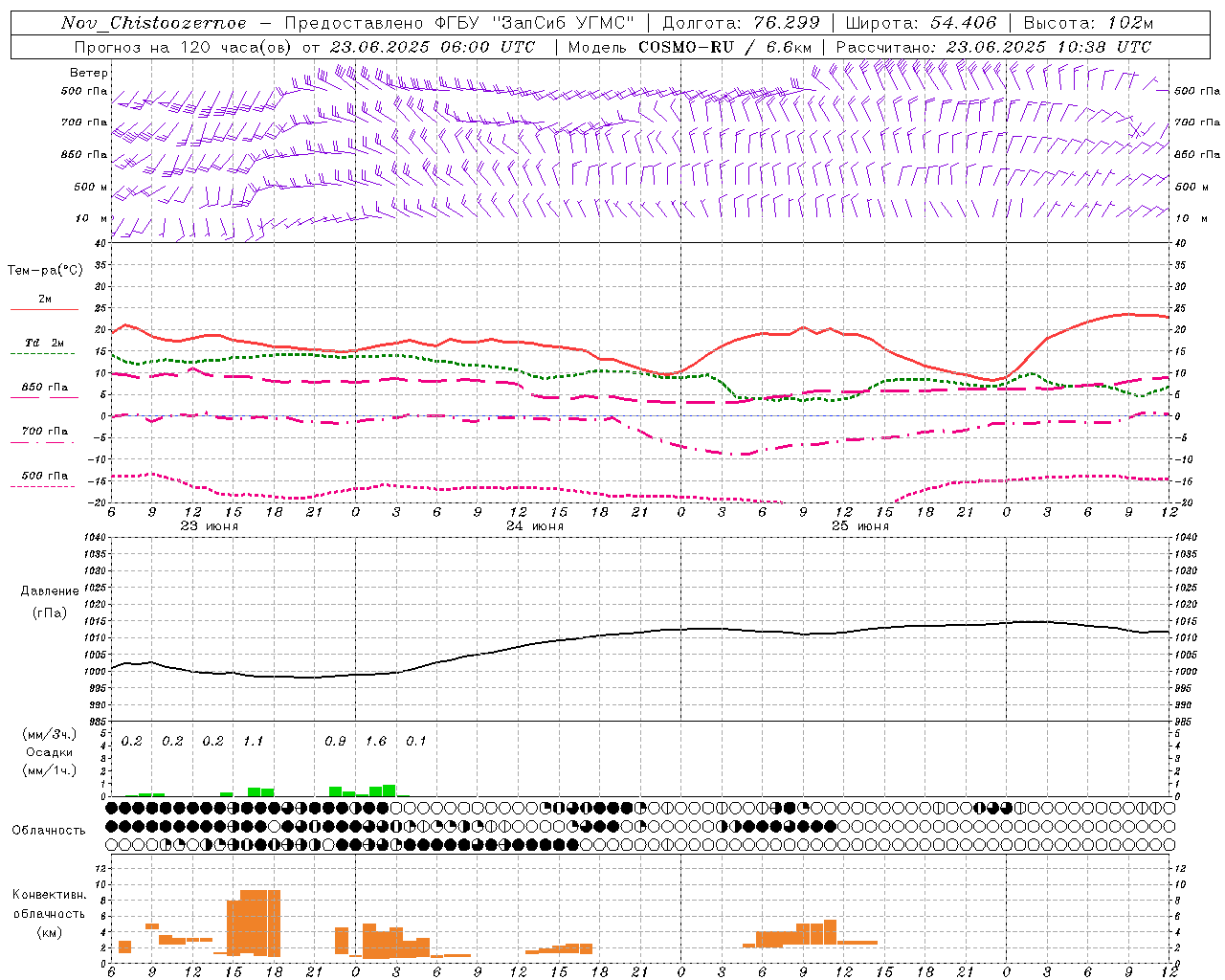Click the green dashed sample under Td 2м
This screenshot has width=1225, height=980.
(42, 353)
